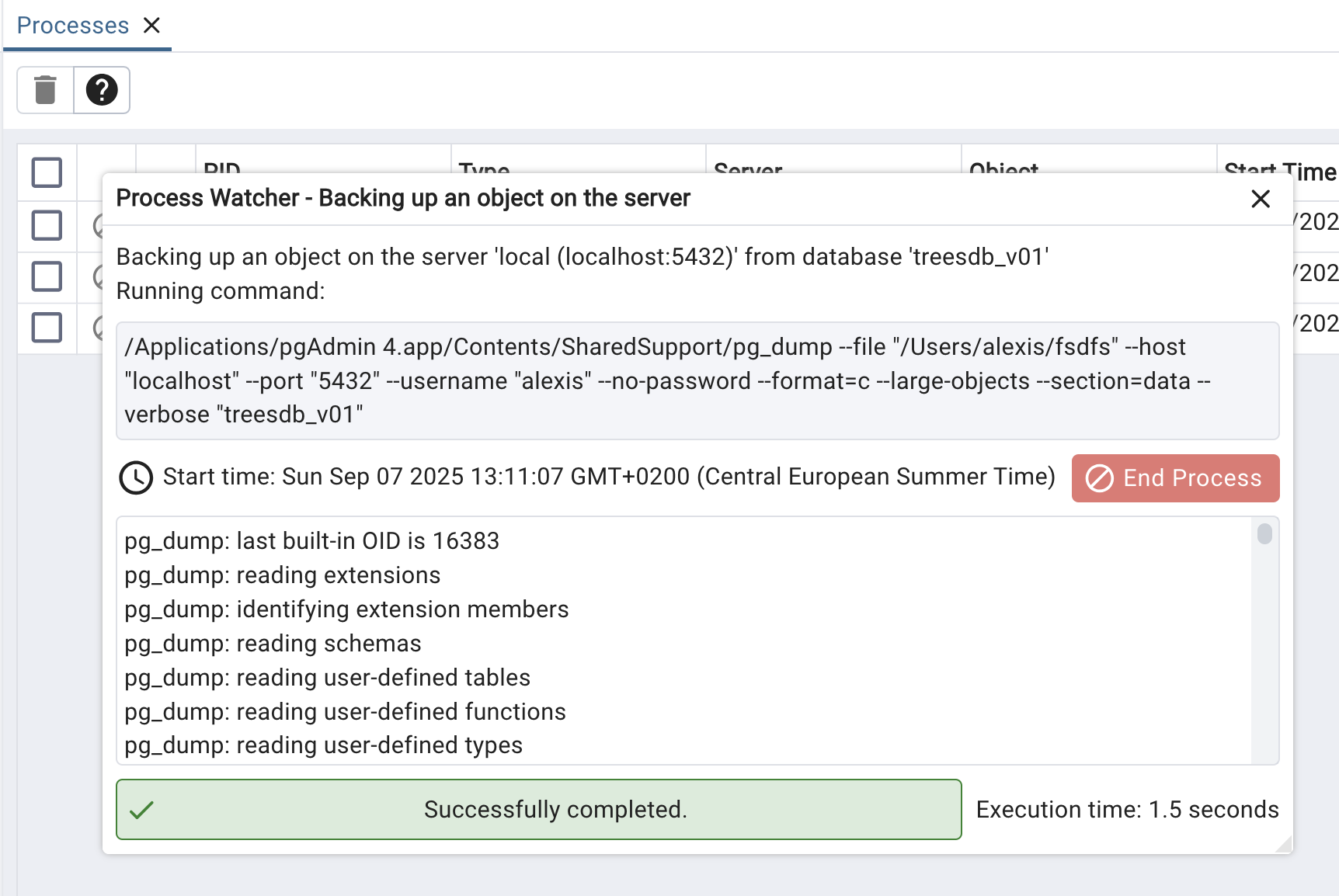Screen dimensions: 1339x896
Task: Click the trash delete-process icon
Action: [x=46, y=90]
